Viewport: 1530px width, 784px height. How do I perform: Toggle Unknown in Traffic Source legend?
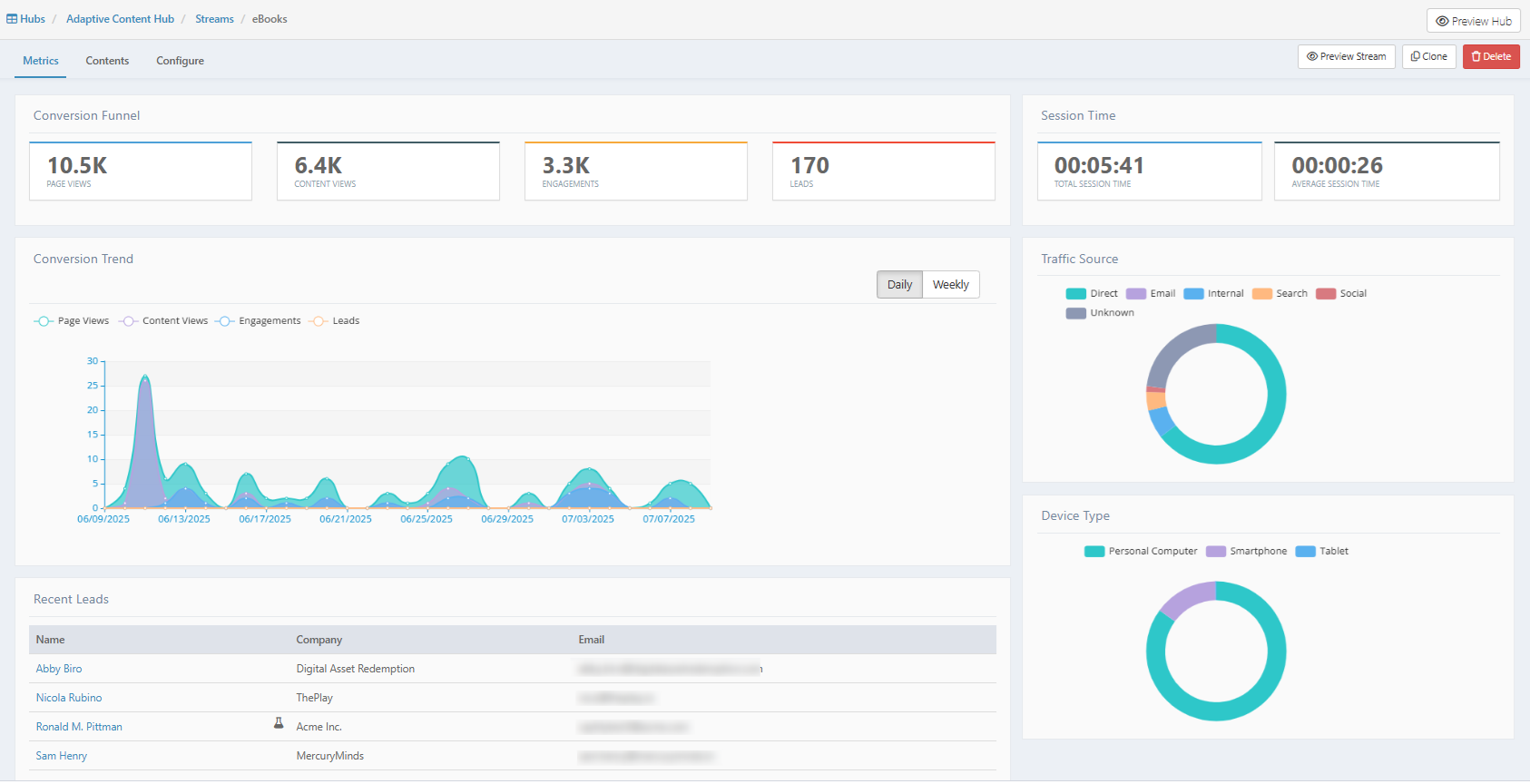pos(1100,313)
